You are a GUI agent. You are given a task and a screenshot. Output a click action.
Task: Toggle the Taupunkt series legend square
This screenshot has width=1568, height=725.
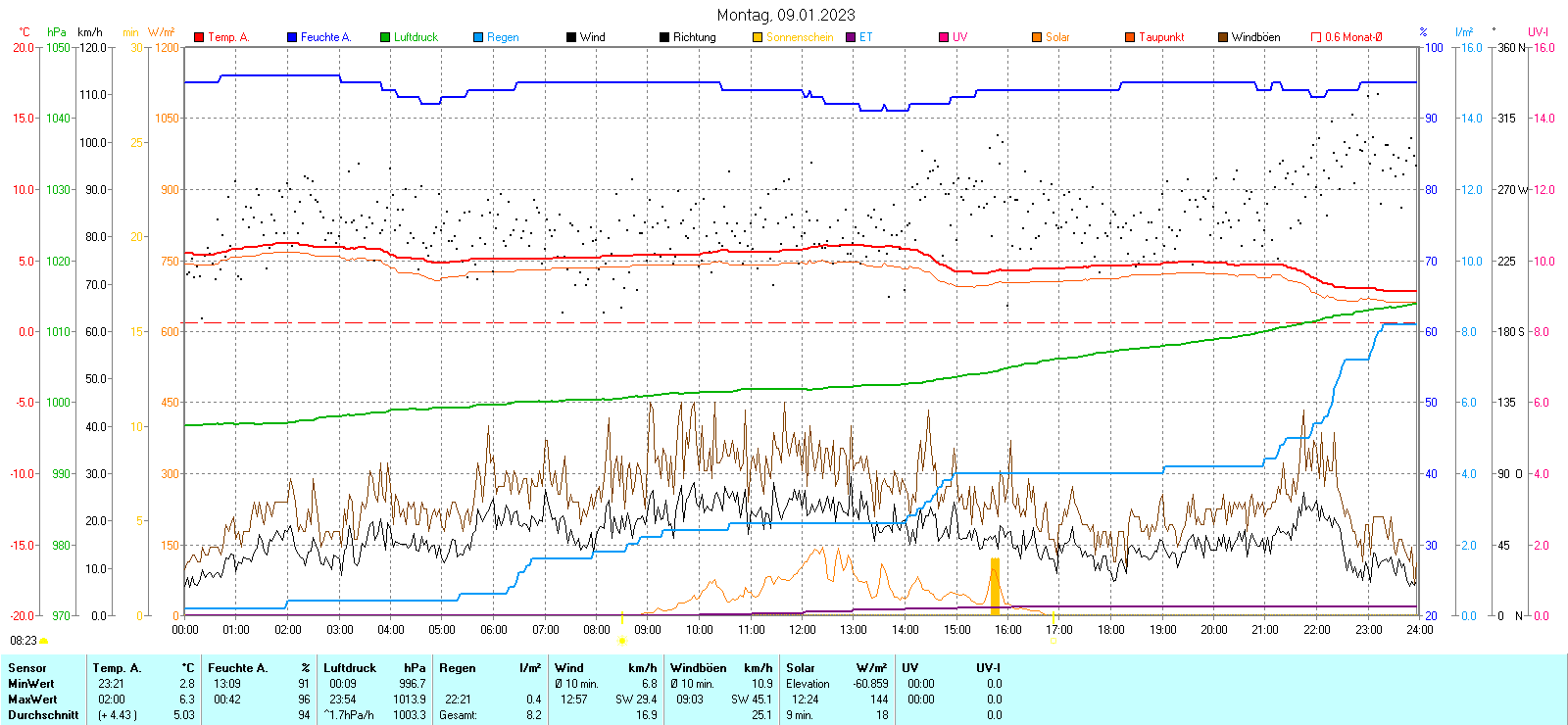[1130, 37]
